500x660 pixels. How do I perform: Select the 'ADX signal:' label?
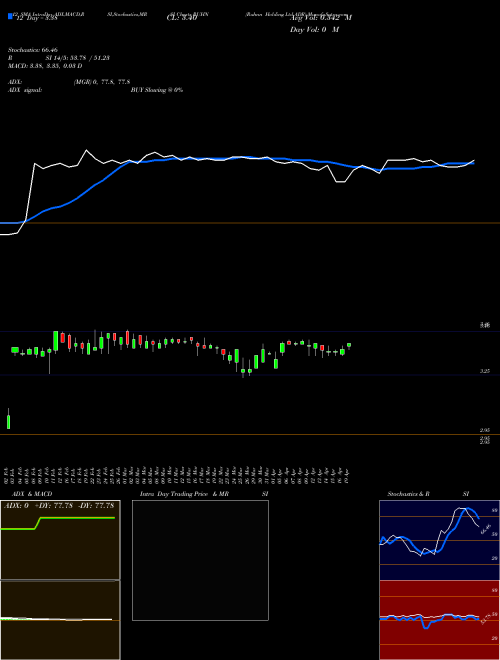pyautogui.click(x=25, y=90)
